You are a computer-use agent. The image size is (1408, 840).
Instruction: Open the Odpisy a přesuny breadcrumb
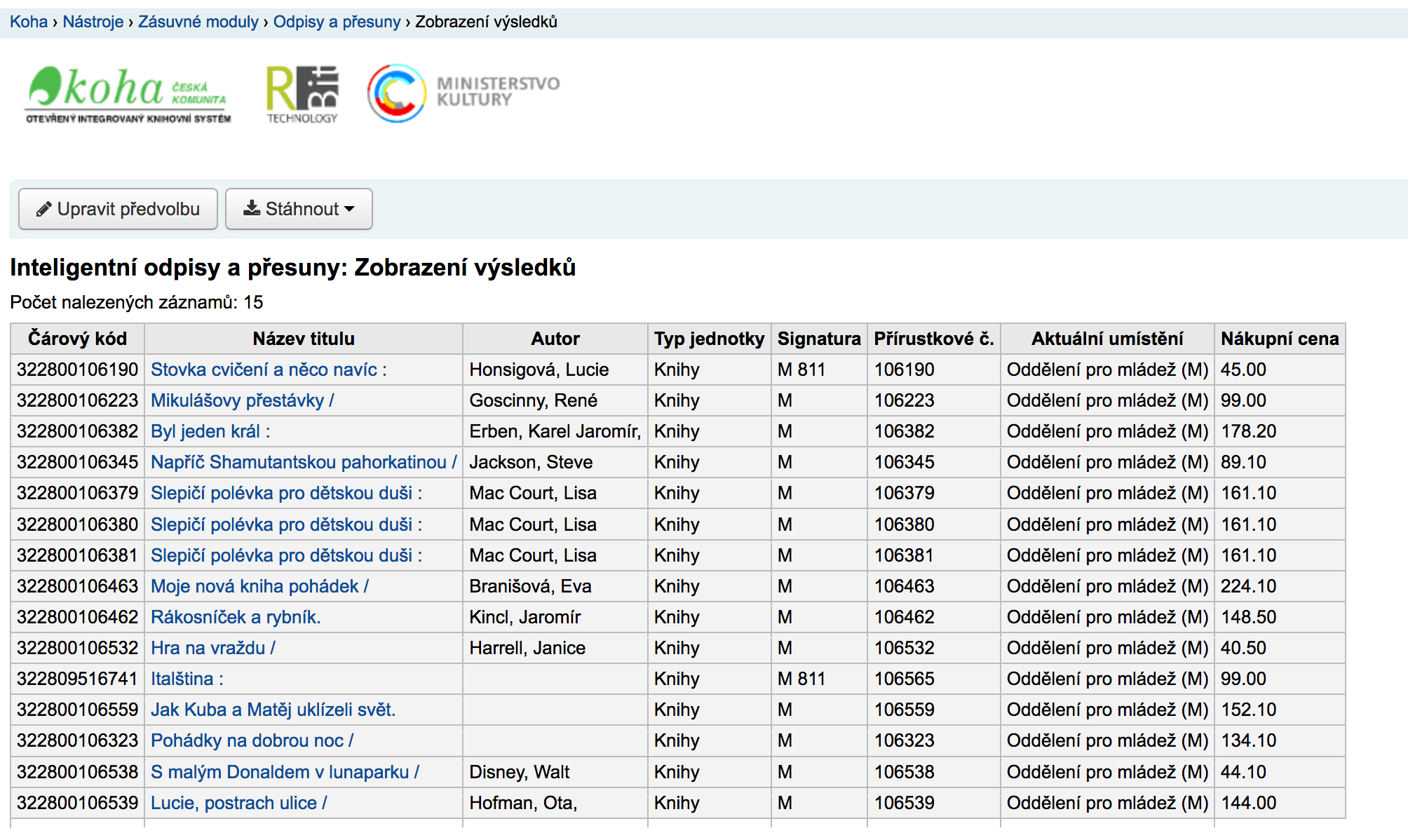click(x=337, y=22)
